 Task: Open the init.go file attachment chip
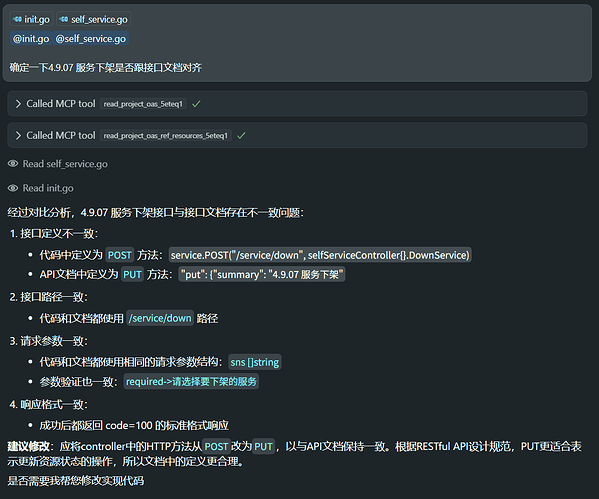coord(31,19)
